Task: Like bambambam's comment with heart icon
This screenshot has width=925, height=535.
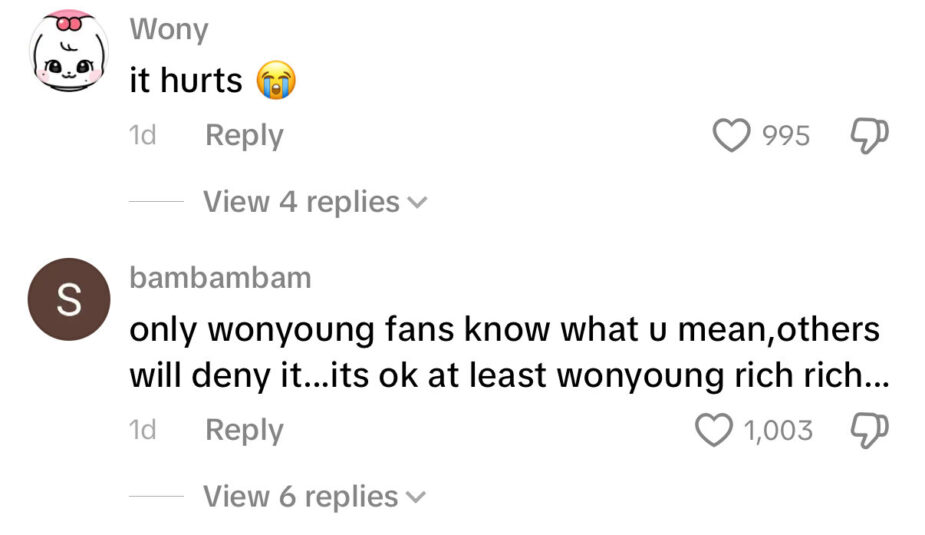Action: (714, 429)
